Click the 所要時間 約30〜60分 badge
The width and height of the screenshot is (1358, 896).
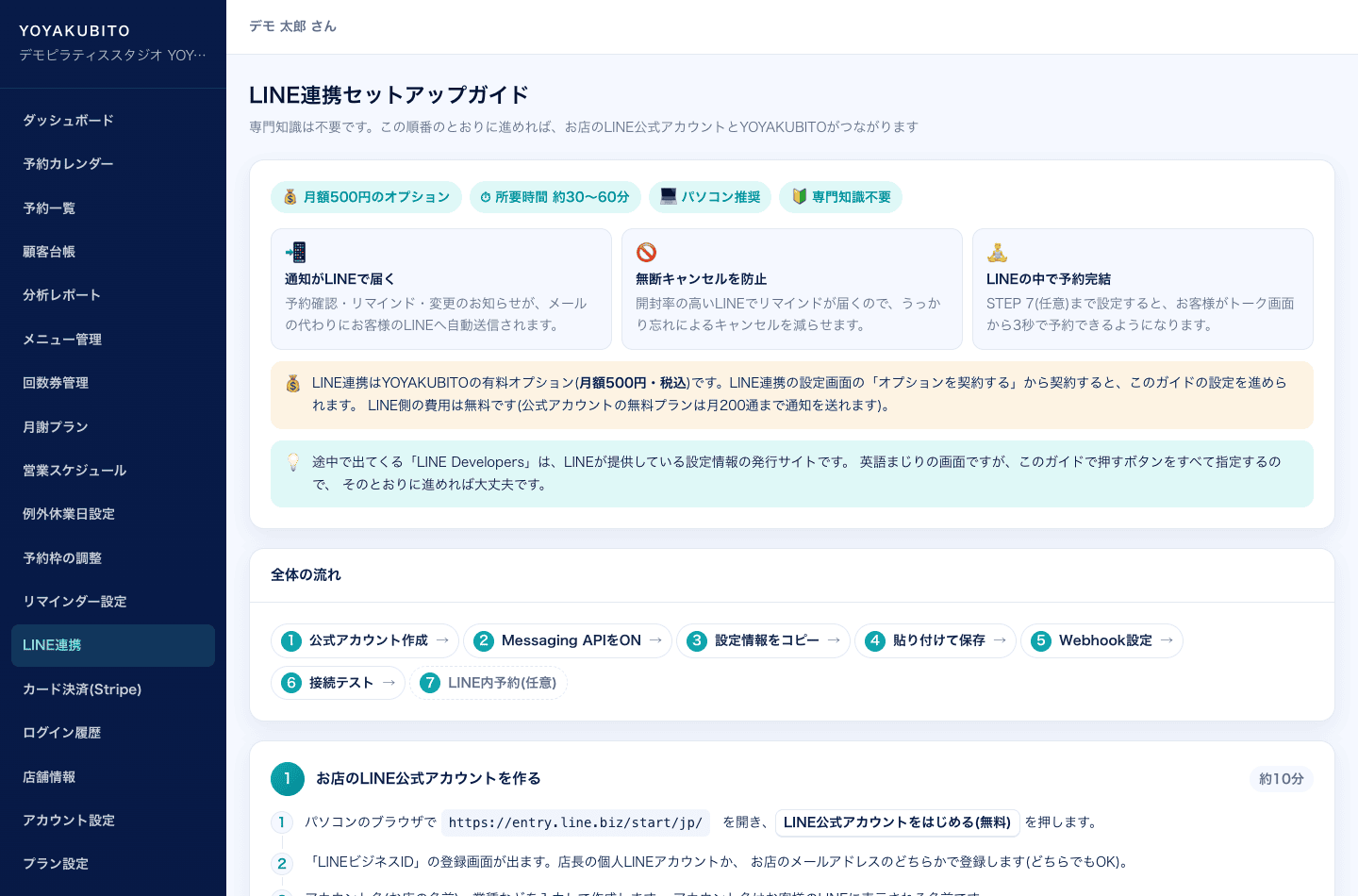pyautogui.click(x=555, y=197)
